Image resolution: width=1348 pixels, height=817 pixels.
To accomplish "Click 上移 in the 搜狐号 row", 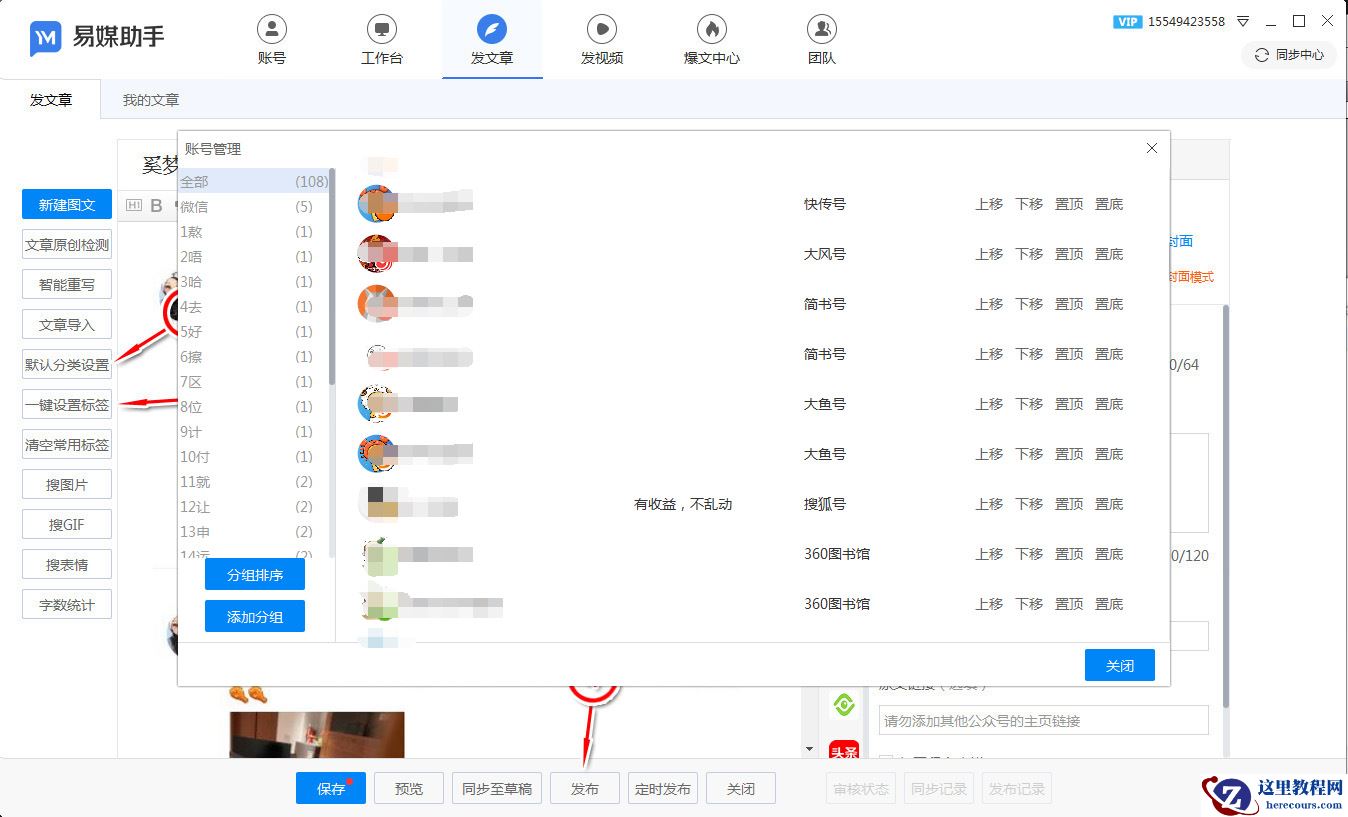I will pos(989,504).
